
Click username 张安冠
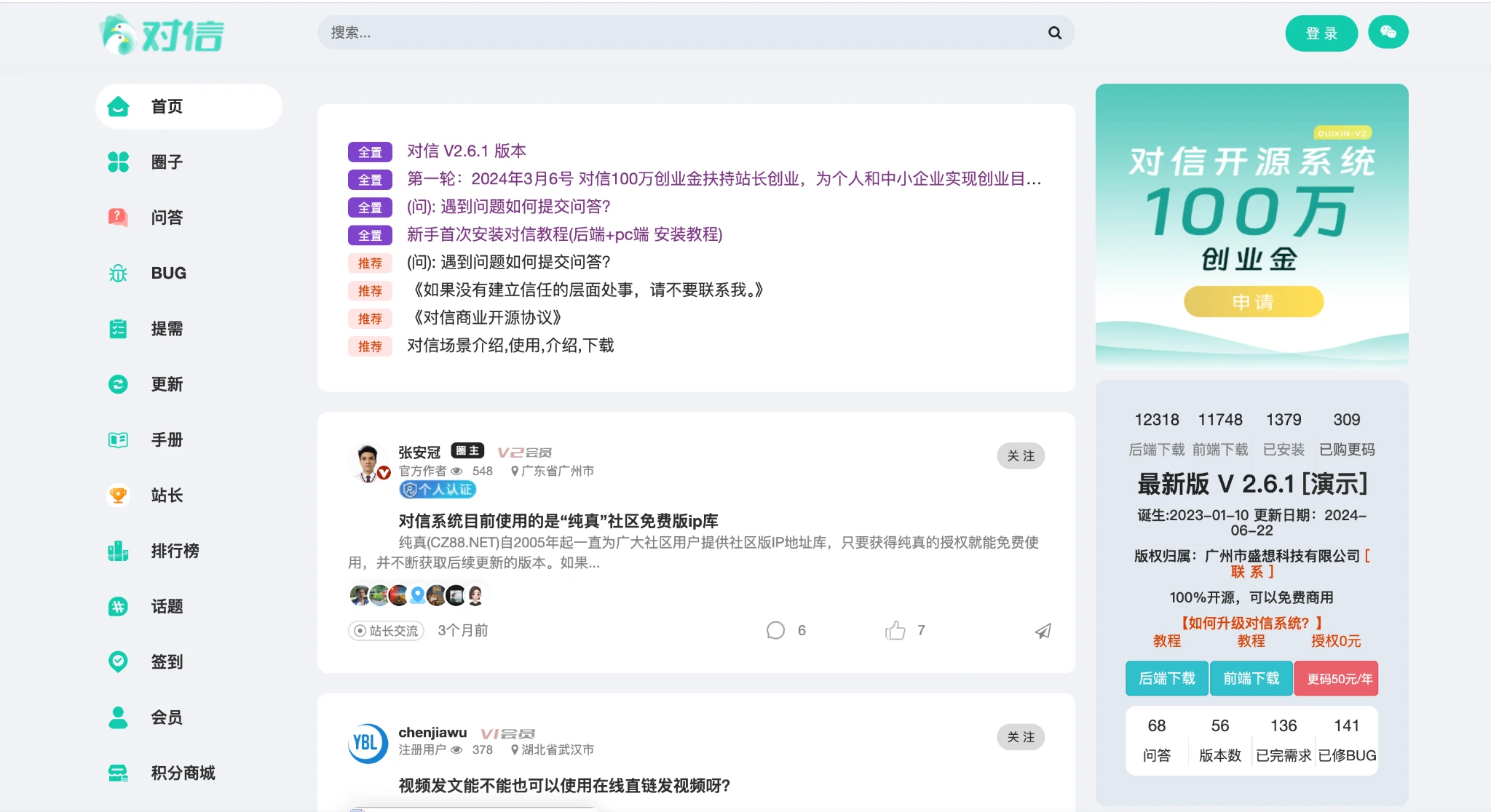(x=419, y=453)
